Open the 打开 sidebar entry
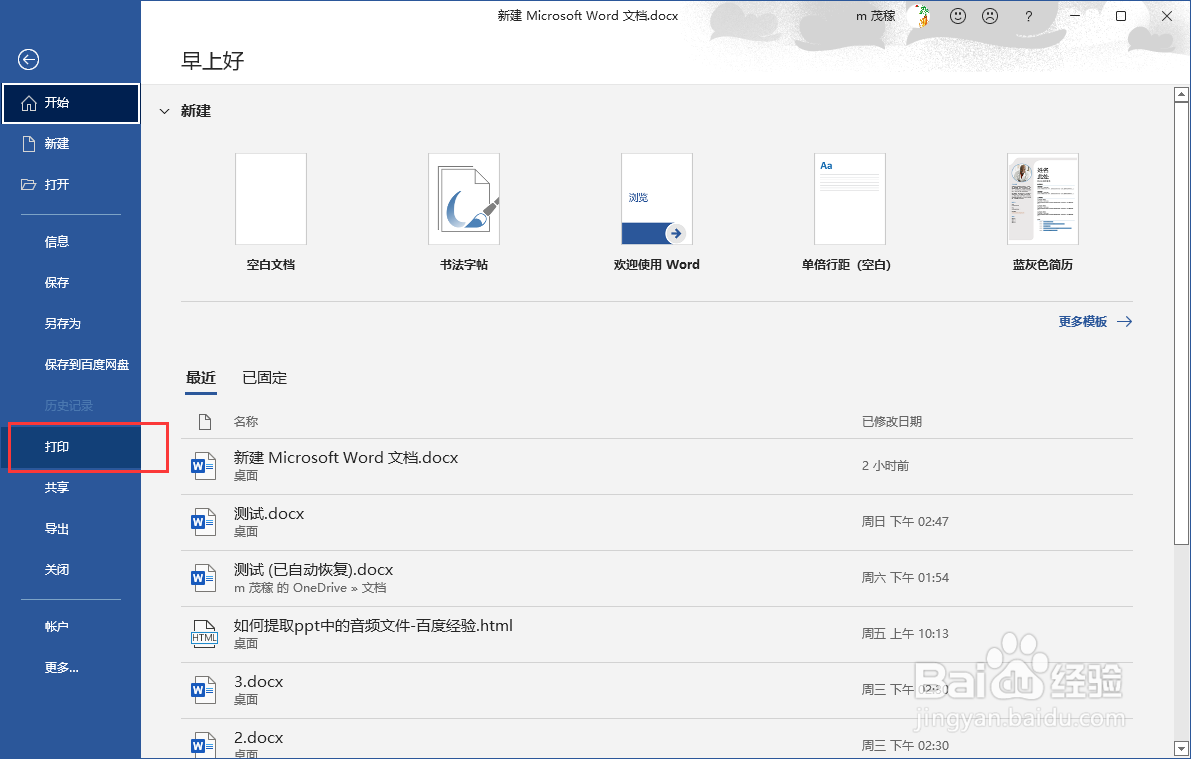 tap(71, 185)
